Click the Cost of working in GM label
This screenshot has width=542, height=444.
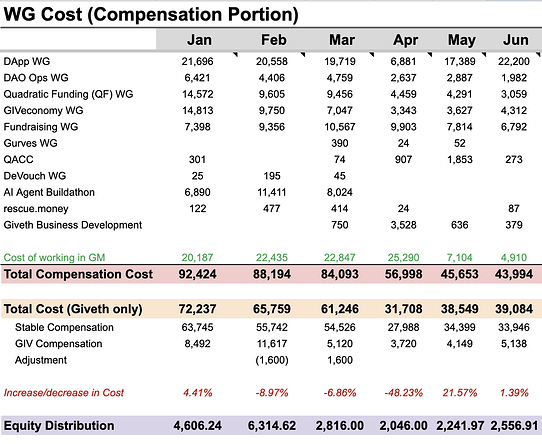[x=54, y=258]
